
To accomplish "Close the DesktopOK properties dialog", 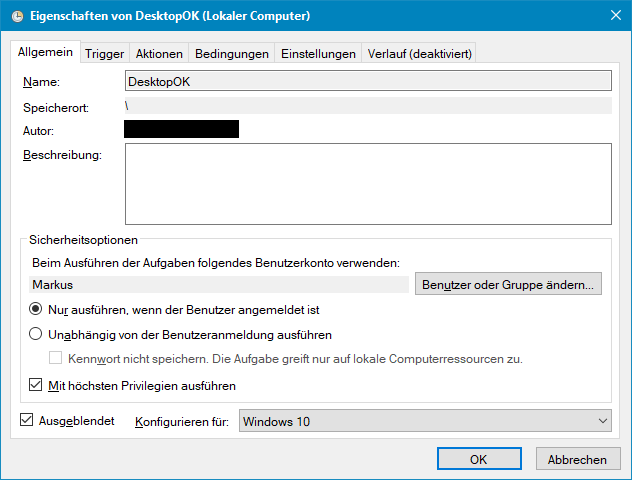I will click(x=615, y=15).
